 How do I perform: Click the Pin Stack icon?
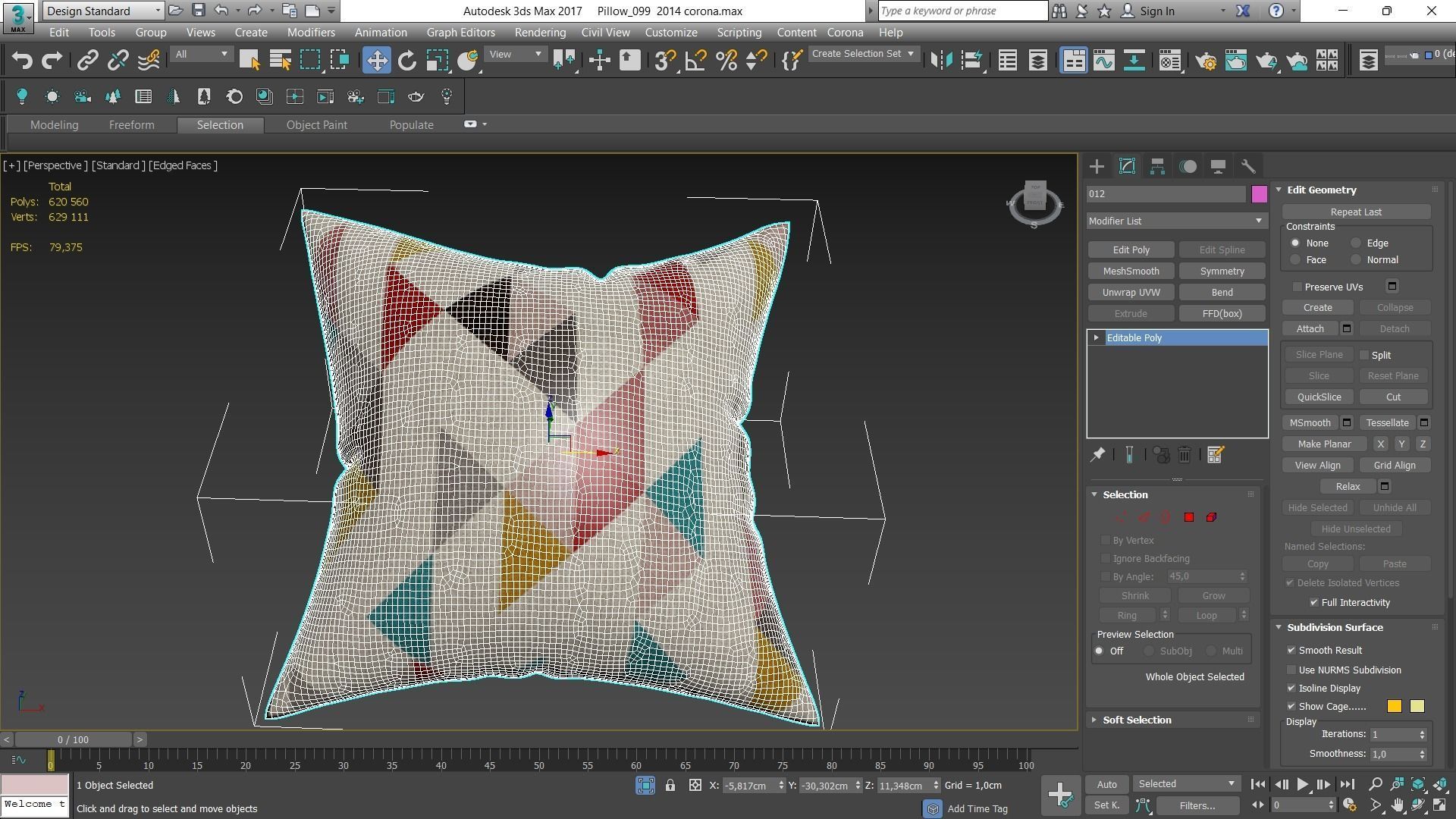coord(1097,455)
